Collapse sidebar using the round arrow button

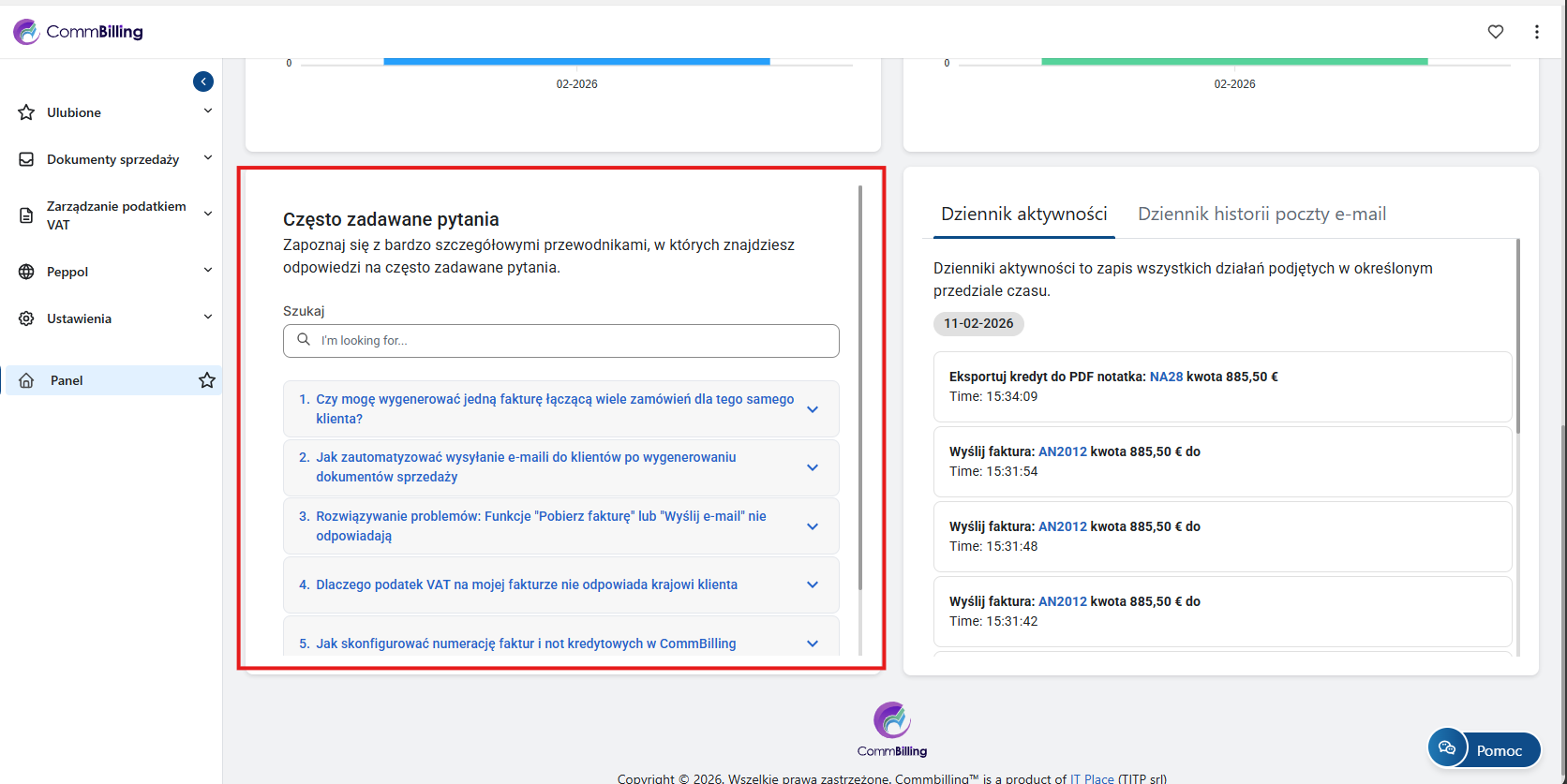tap(203, 81)
